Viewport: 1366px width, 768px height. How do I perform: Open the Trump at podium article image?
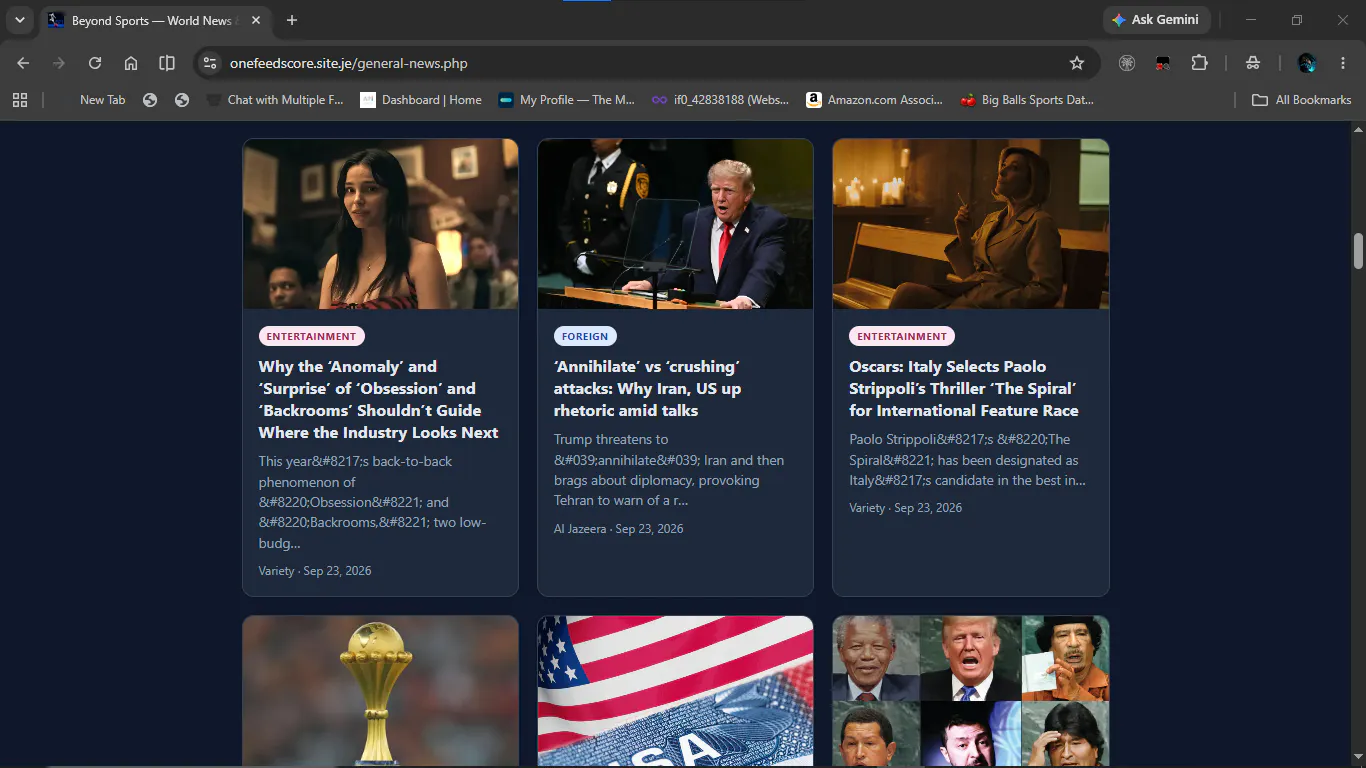click(x=675, y=224)
